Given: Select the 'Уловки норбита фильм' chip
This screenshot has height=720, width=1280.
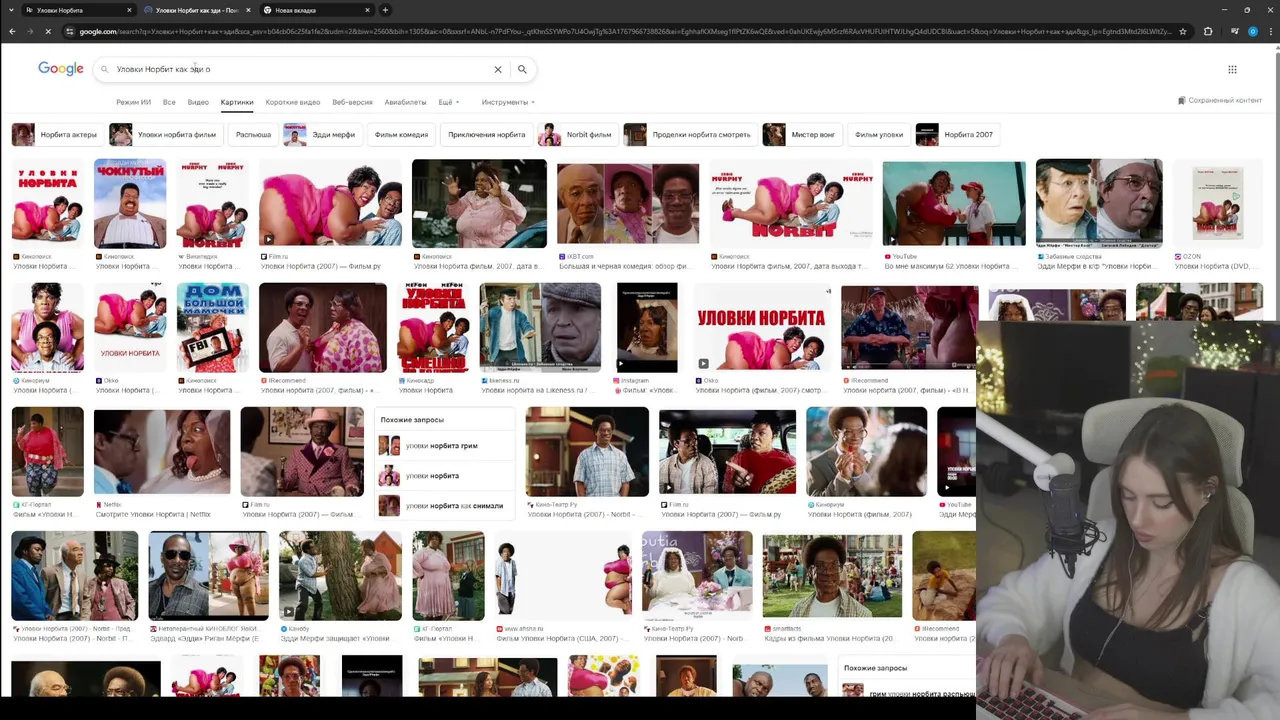Looking at the screenshot, I should [165, 134].
